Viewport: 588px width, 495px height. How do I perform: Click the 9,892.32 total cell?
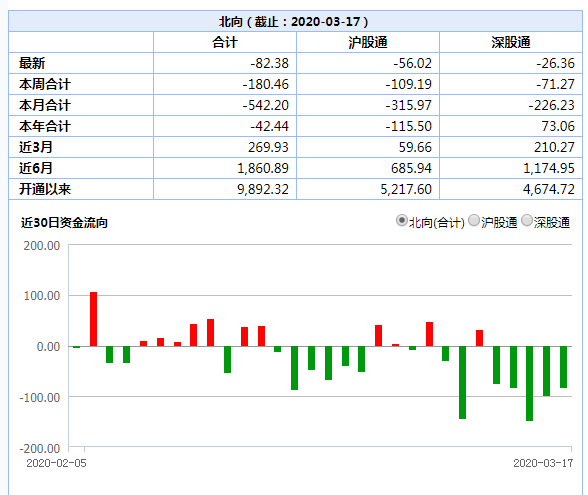point(263,189)
